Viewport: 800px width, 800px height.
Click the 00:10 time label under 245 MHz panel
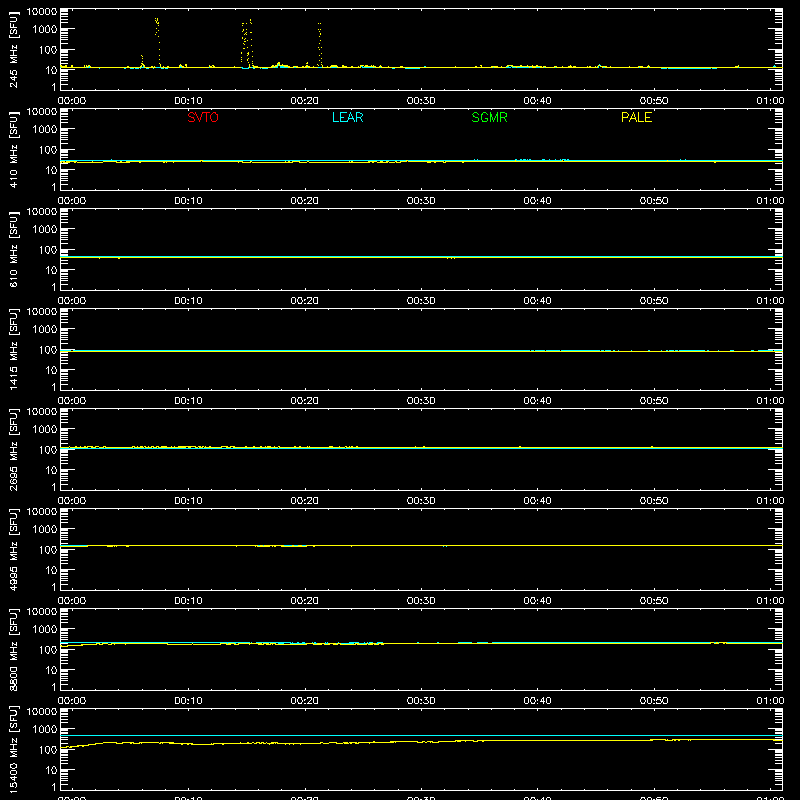(188, 101)
